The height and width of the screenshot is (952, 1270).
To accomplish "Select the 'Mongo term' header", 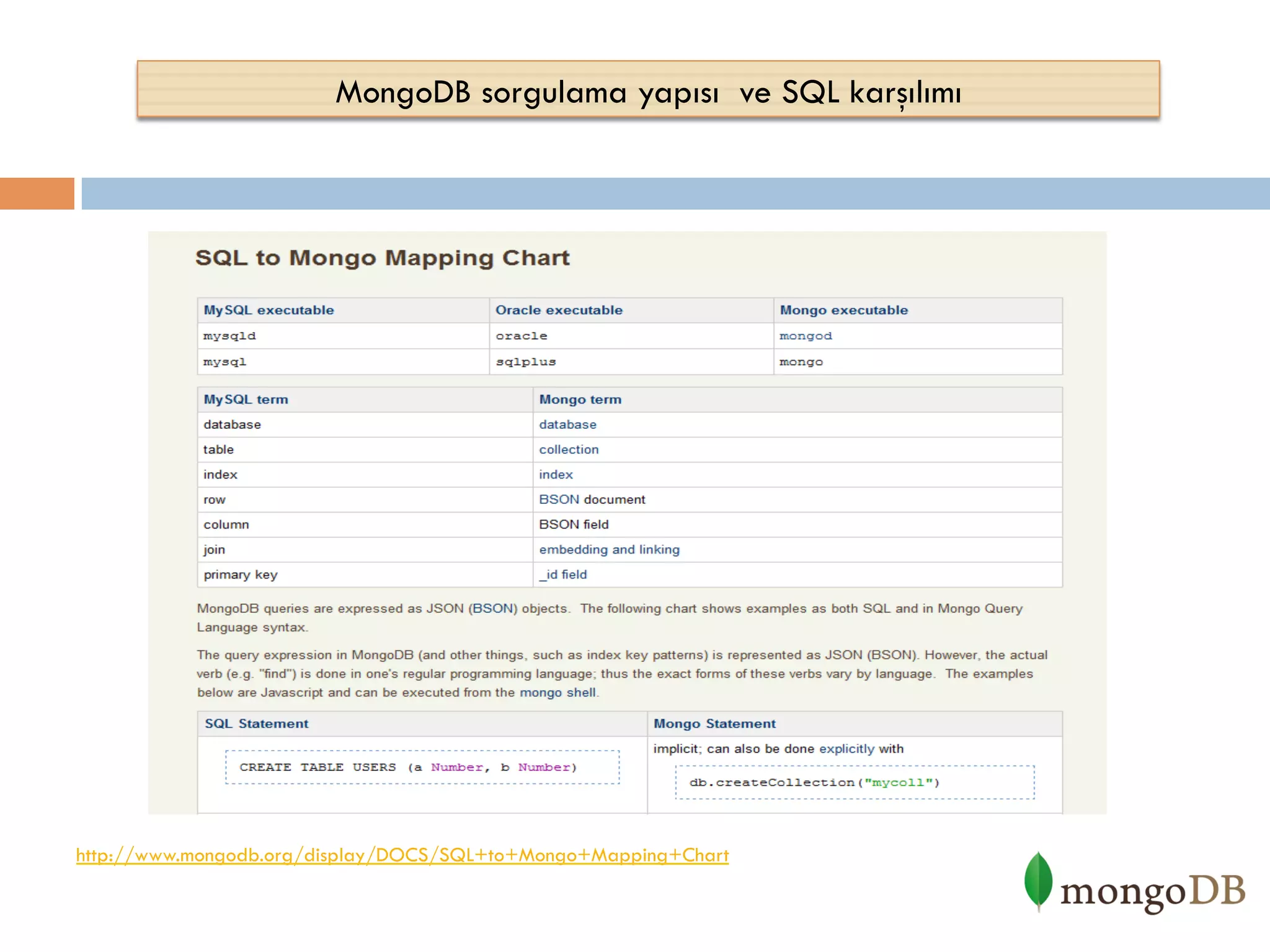I will point(797,400).
